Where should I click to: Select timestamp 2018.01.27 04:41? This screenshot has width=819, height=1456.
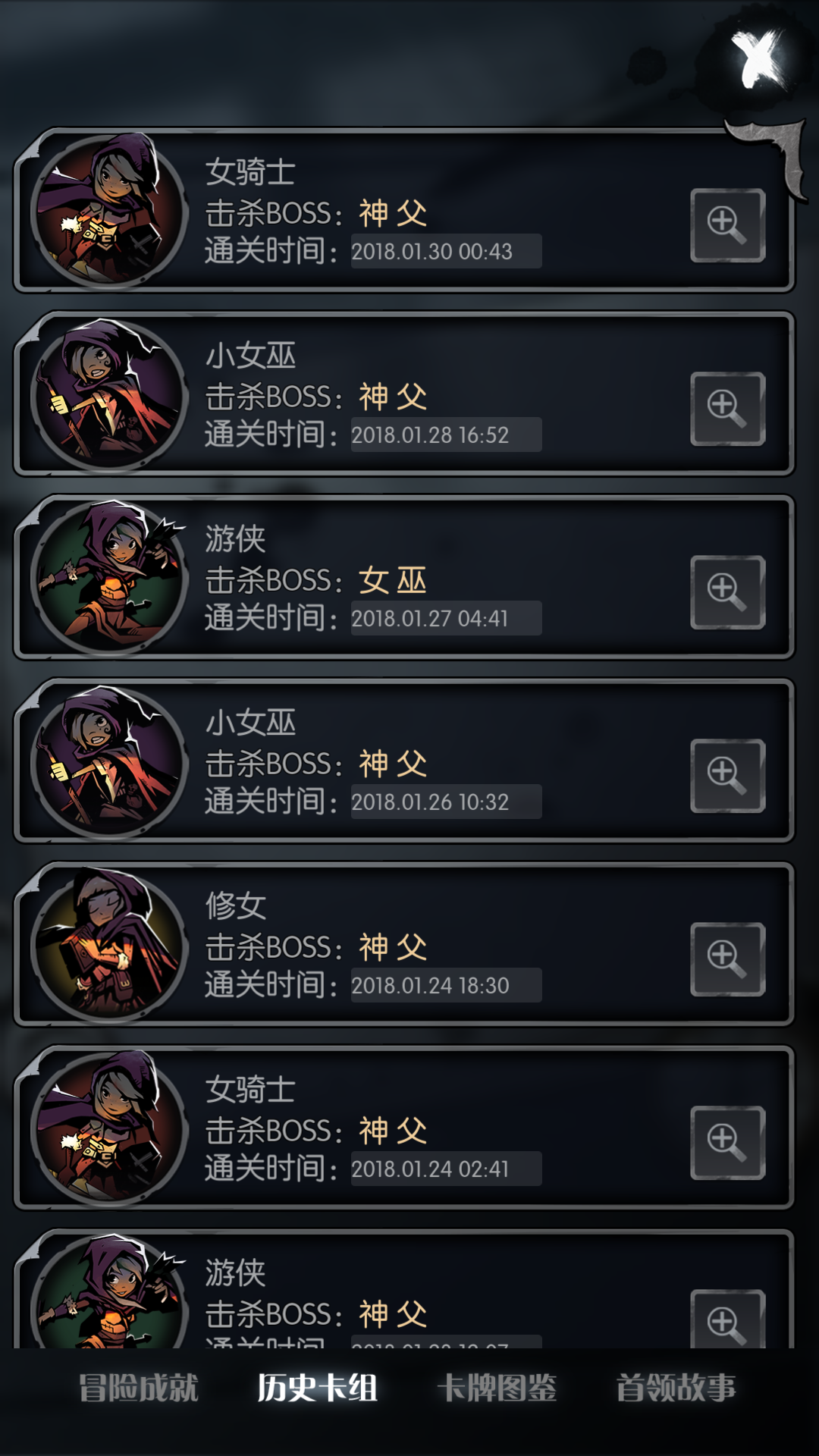tap(446, 618)
